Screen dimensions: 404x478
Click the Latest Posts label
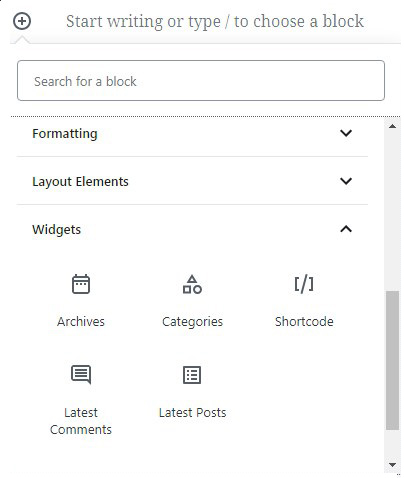192,413
